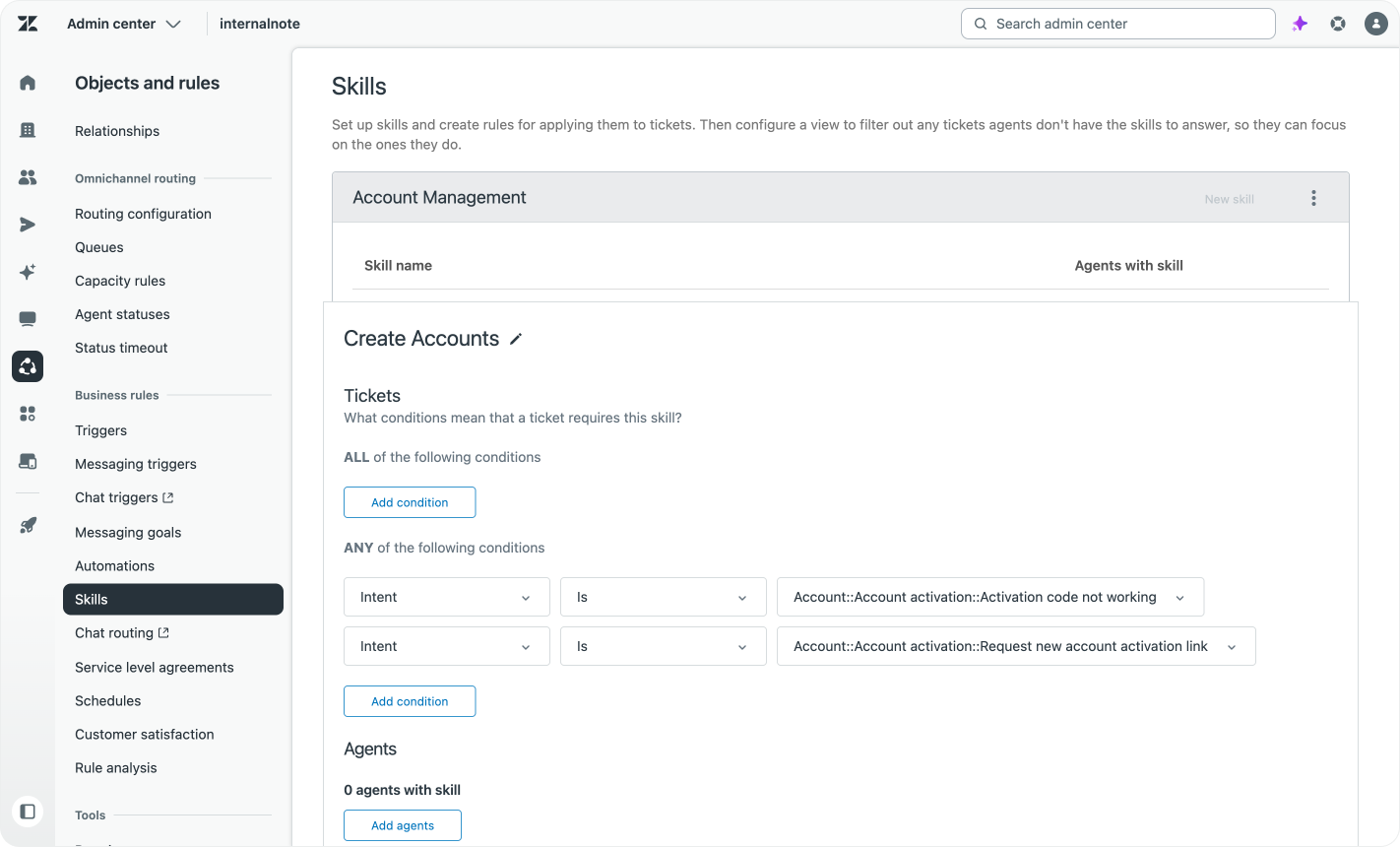Open the three-dot menu for Account Management
The height and width of the screenshot is (847, 1400).
pyautogui.click(x=1313, y=198)
